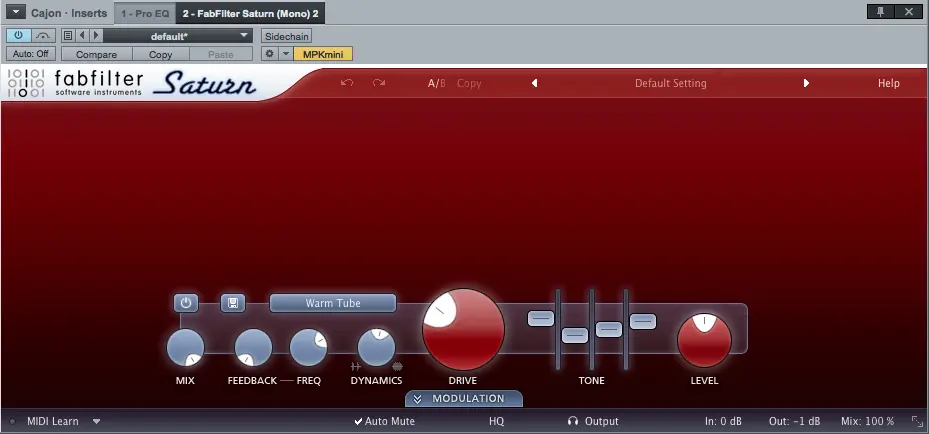The image size is (929, 434).
Task: Switch to the 1 - Pro EQ tab
Action: [145, 13]
